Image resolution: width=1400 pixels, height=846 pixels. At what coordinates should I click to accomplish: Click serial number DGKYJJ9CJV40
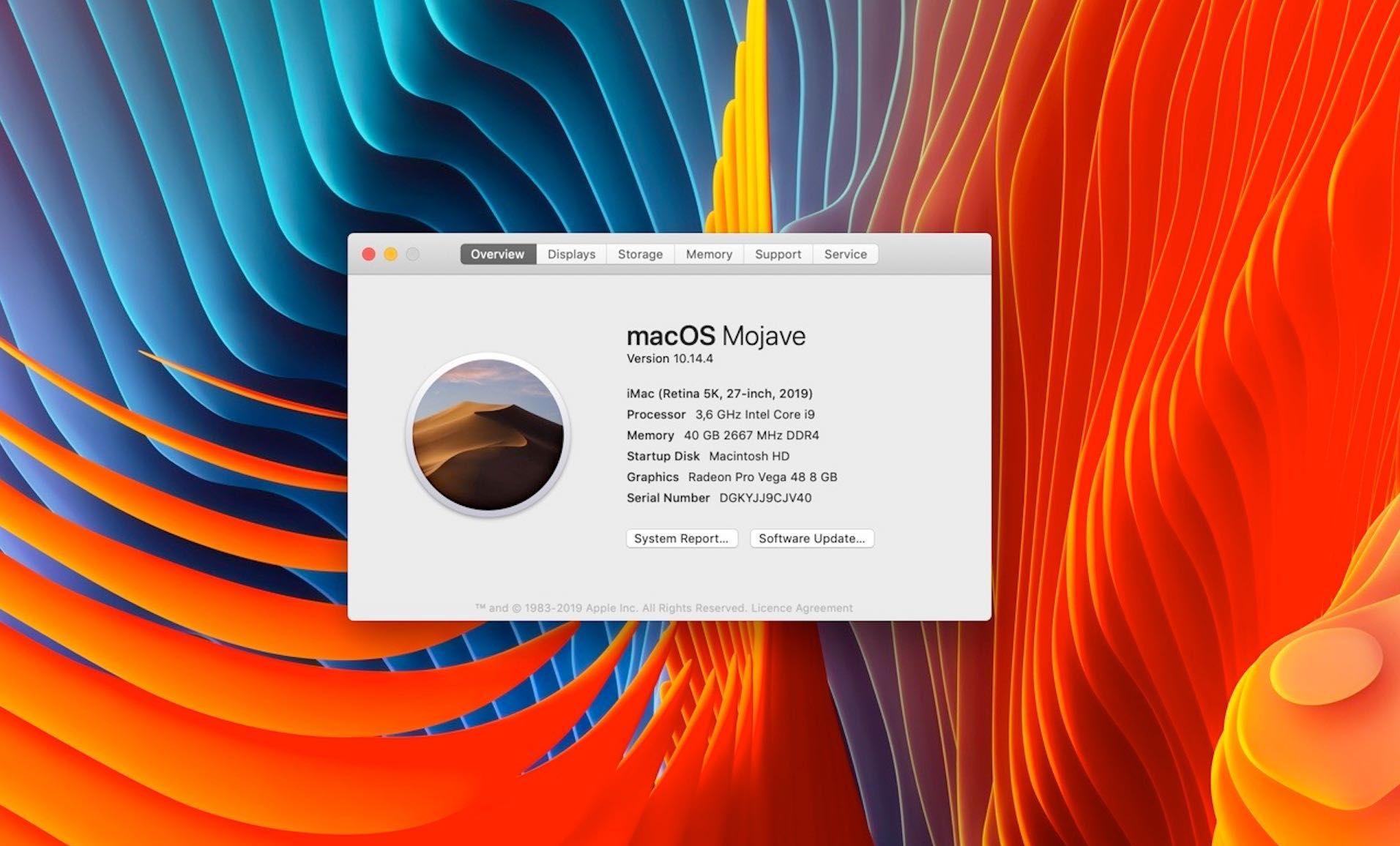pos(765,498)
